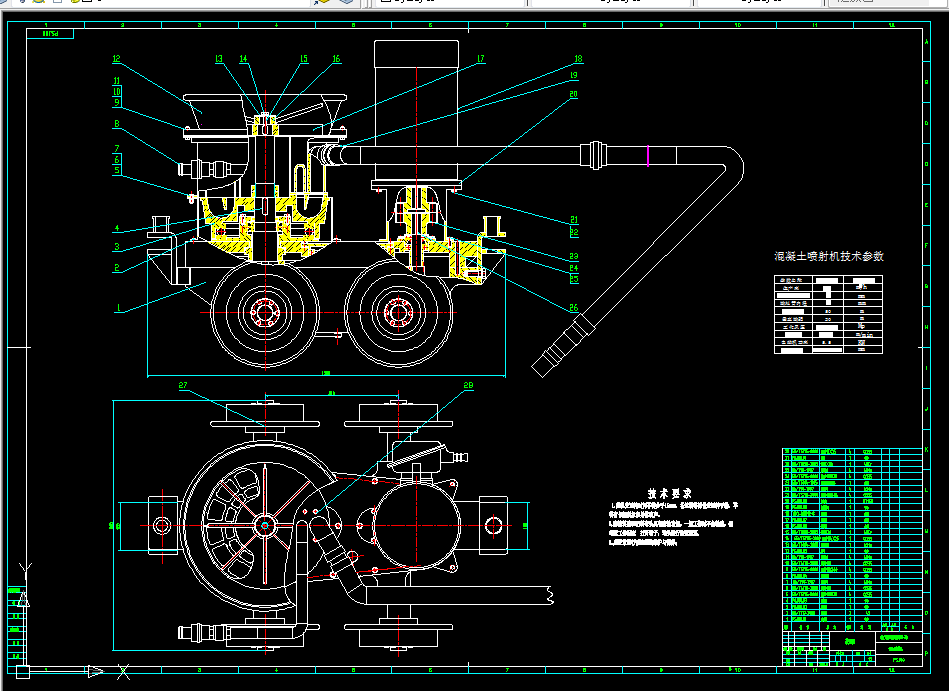
Task: Select the magenta line on the delivery pipe
Action: pyautogui.click(x=648, y=156)
